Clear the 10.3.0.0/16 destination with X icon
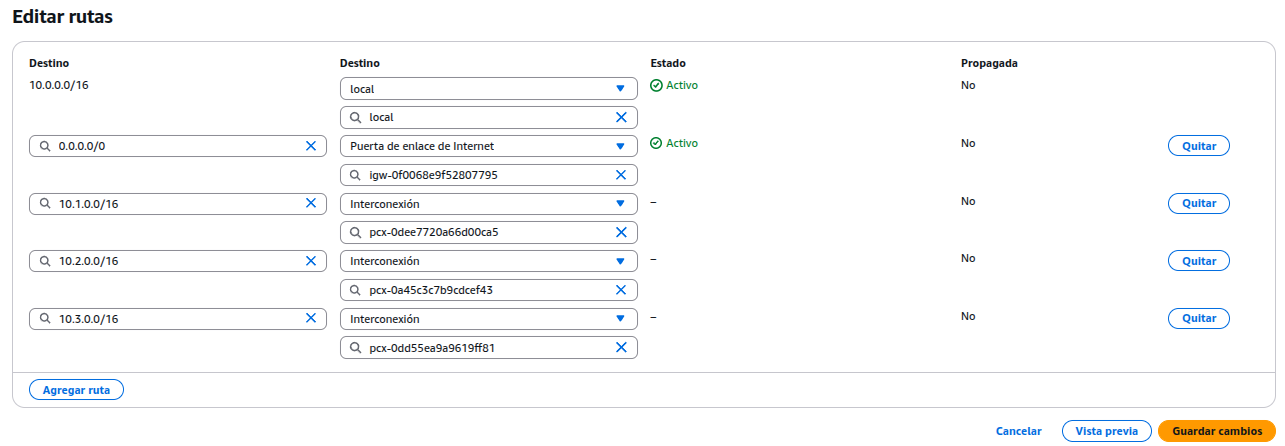Image resolution: width=1285 pixels, height=446 pixels. point(310,319)
